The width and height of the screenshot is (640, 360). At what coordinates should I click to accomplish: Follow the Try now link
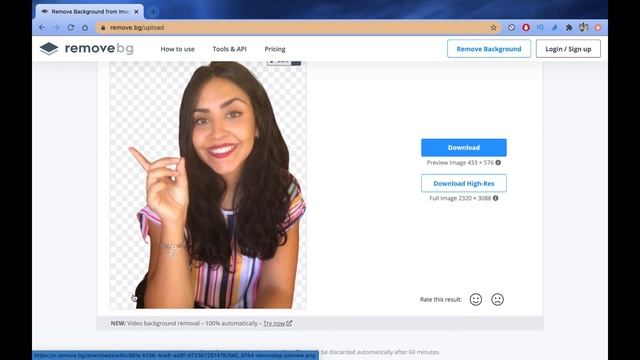(278, 323)
